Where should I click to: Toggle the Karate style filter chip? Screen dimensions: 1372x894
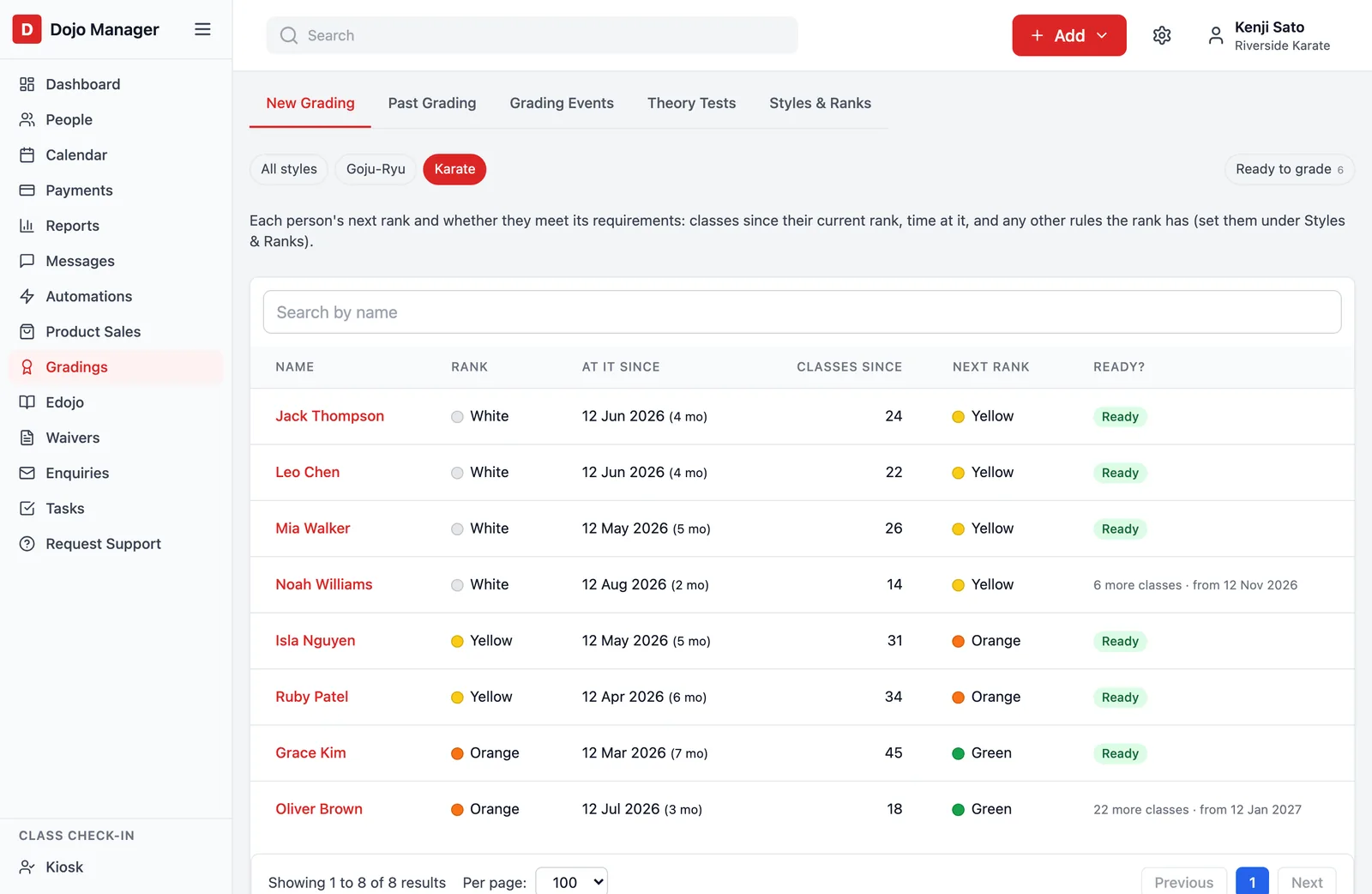click(x=454, y=169)
